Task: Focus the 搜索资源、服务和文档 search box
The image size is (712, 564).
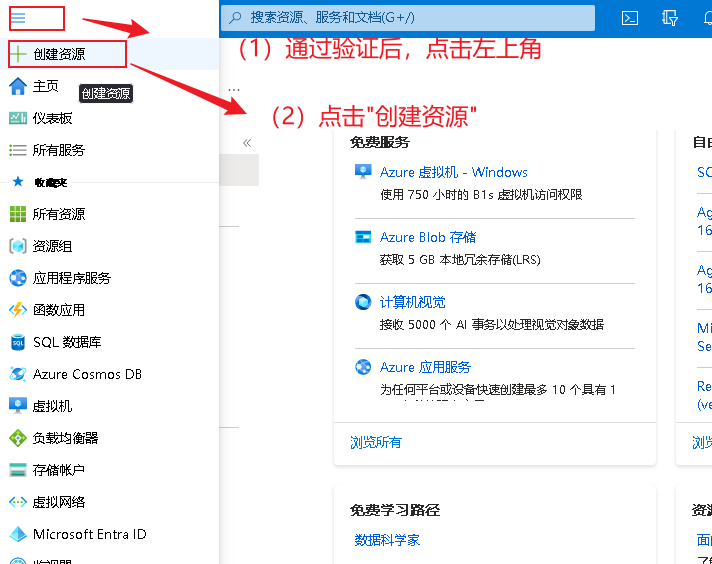Action: tap(408, 18)
